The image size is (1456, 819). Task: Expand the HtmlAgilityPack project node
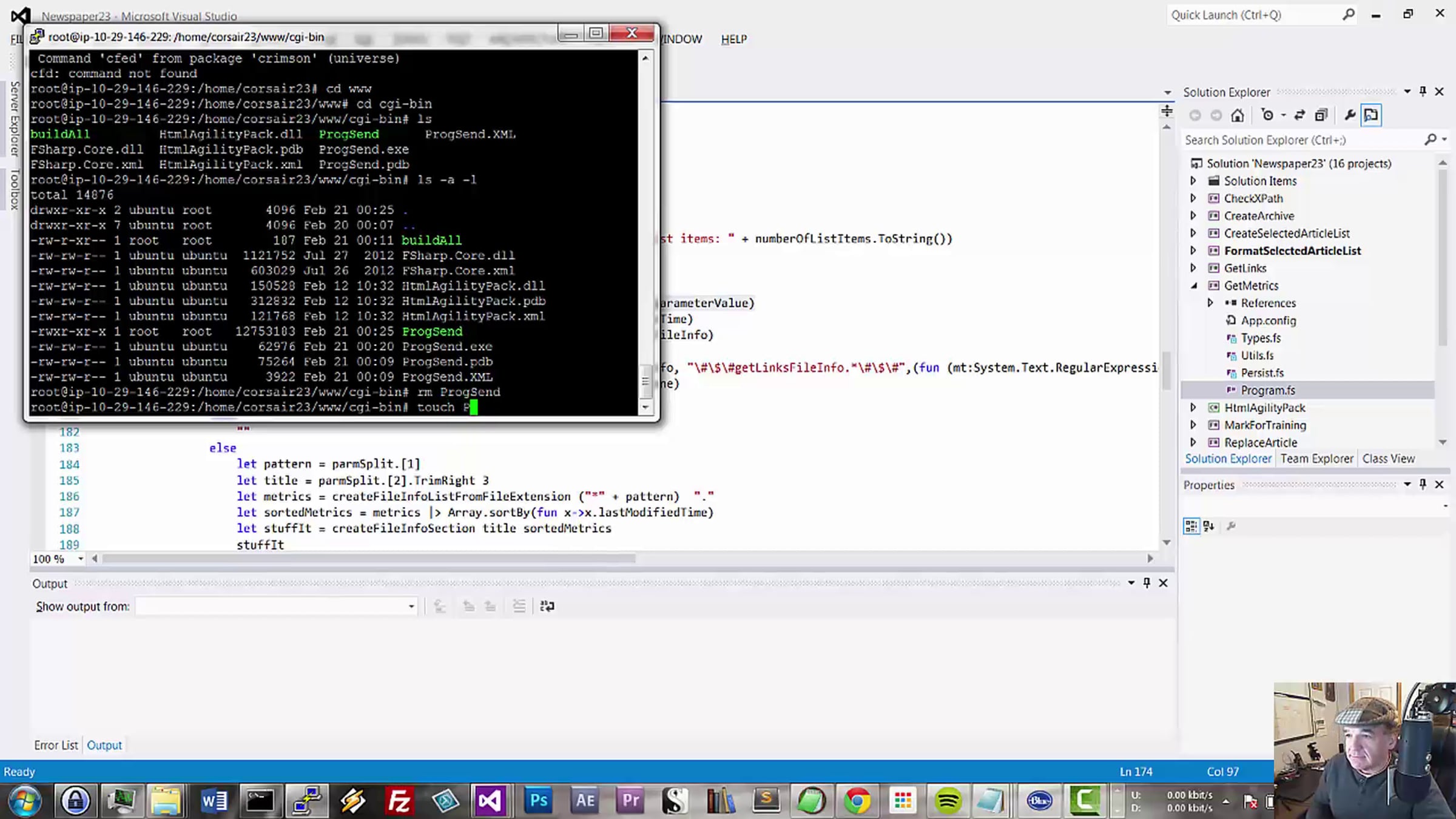point(1193,408)
